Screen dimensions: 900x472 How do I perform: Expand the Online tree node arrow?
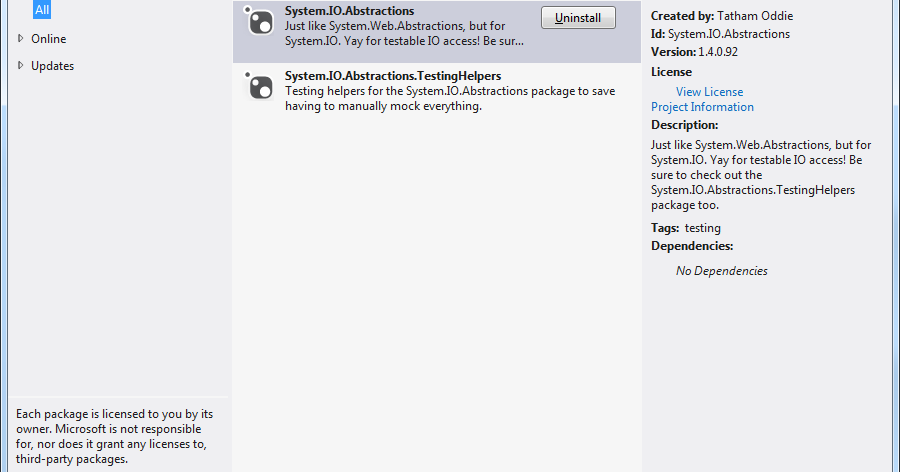point(21,38)
